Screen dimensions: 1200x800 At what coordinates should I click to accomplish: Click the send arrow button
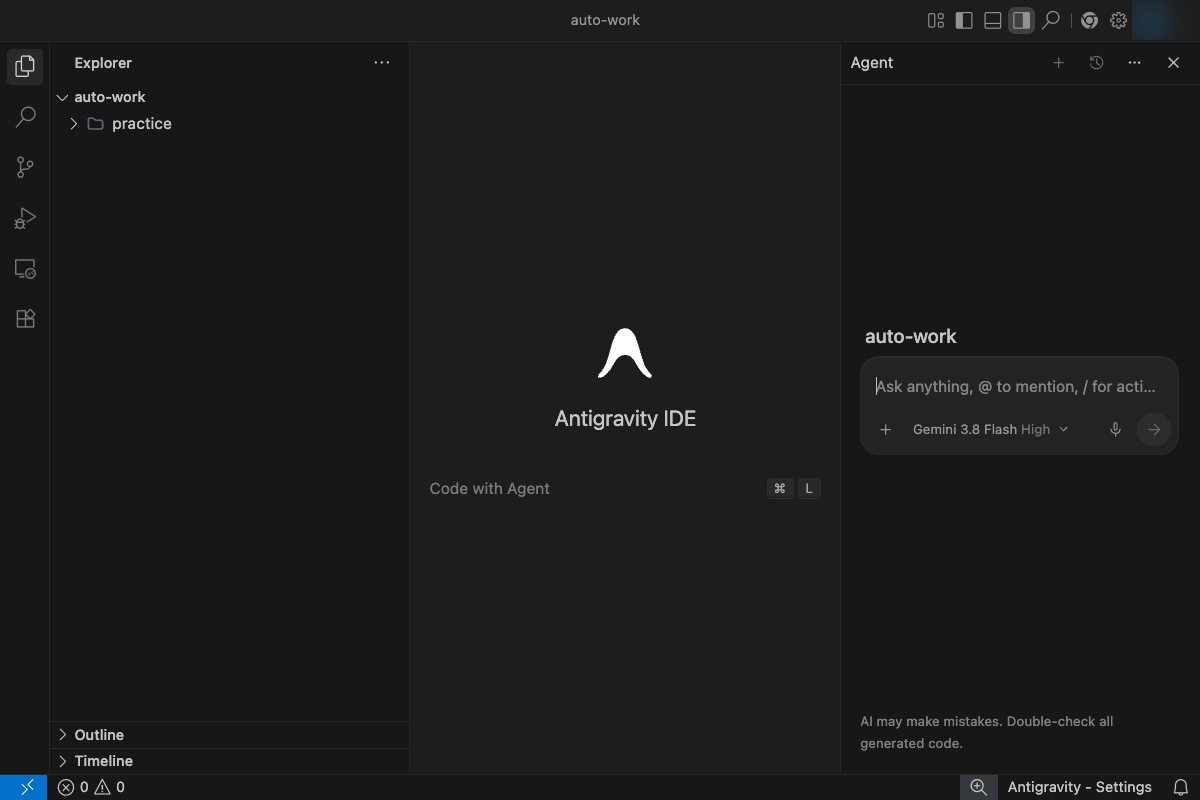click(1154, 430)
